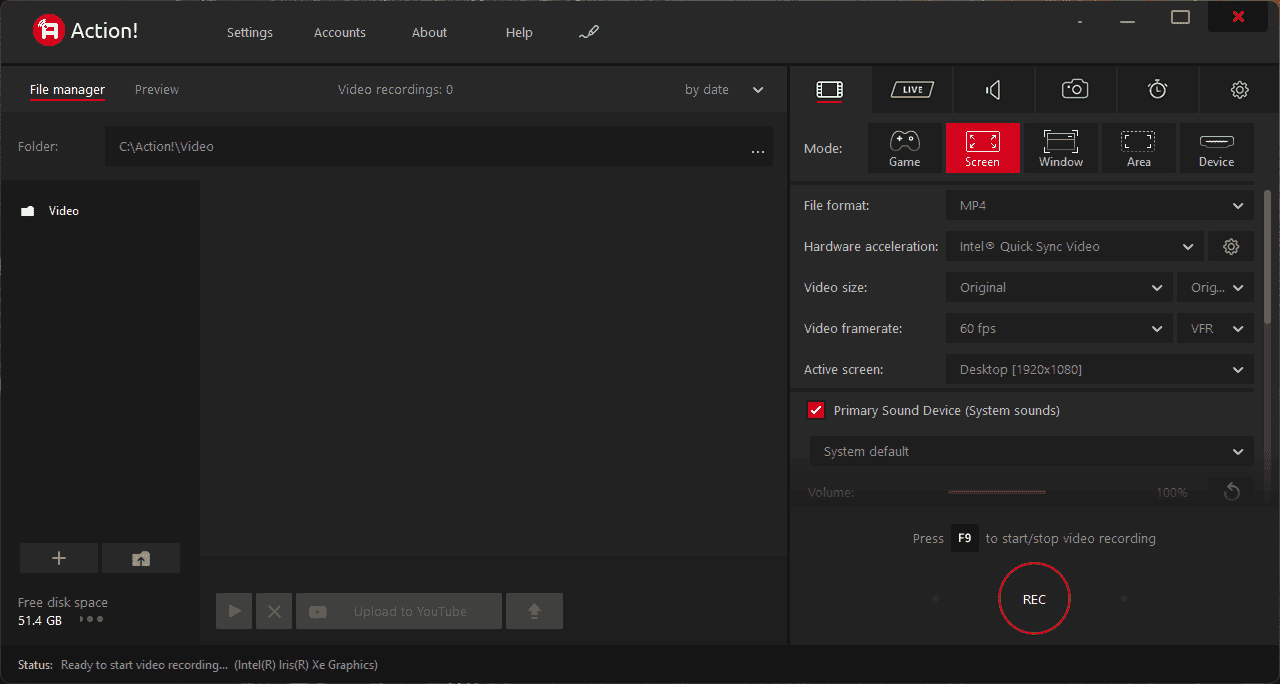The image size is (1280, 684).
Task: Open the screenshots camera tab
Action: pos(1075,89)
